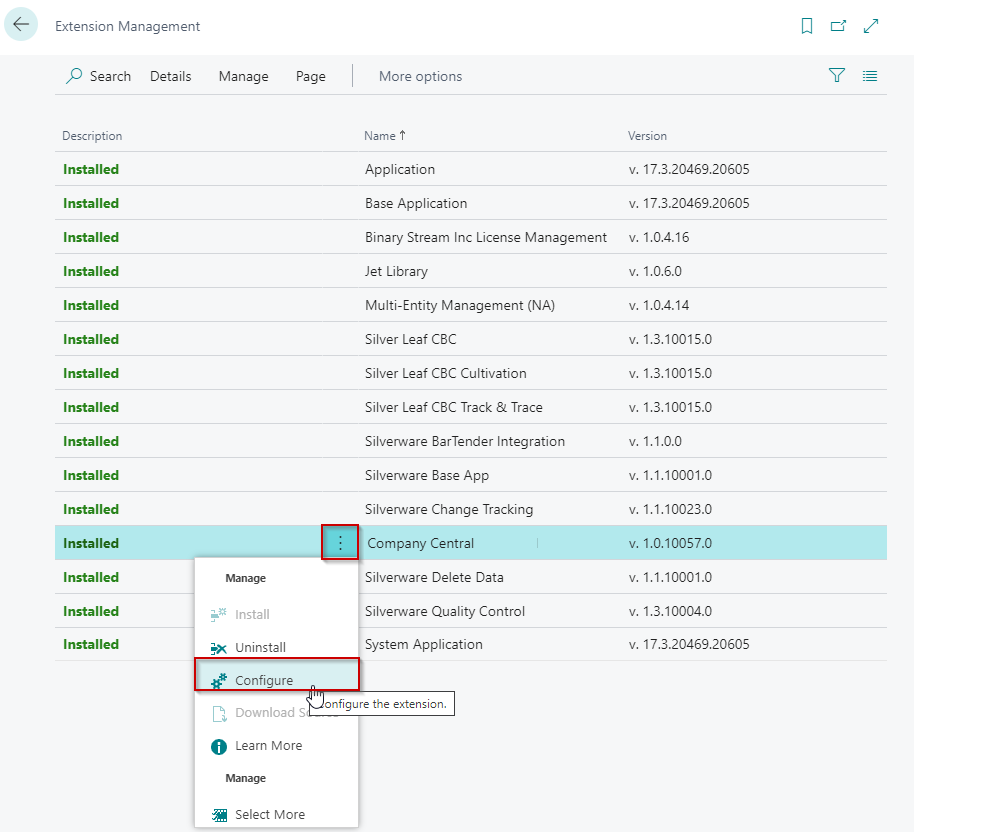Click the expand page arrows icon
Screen dimensions: 1000x832
871,27
